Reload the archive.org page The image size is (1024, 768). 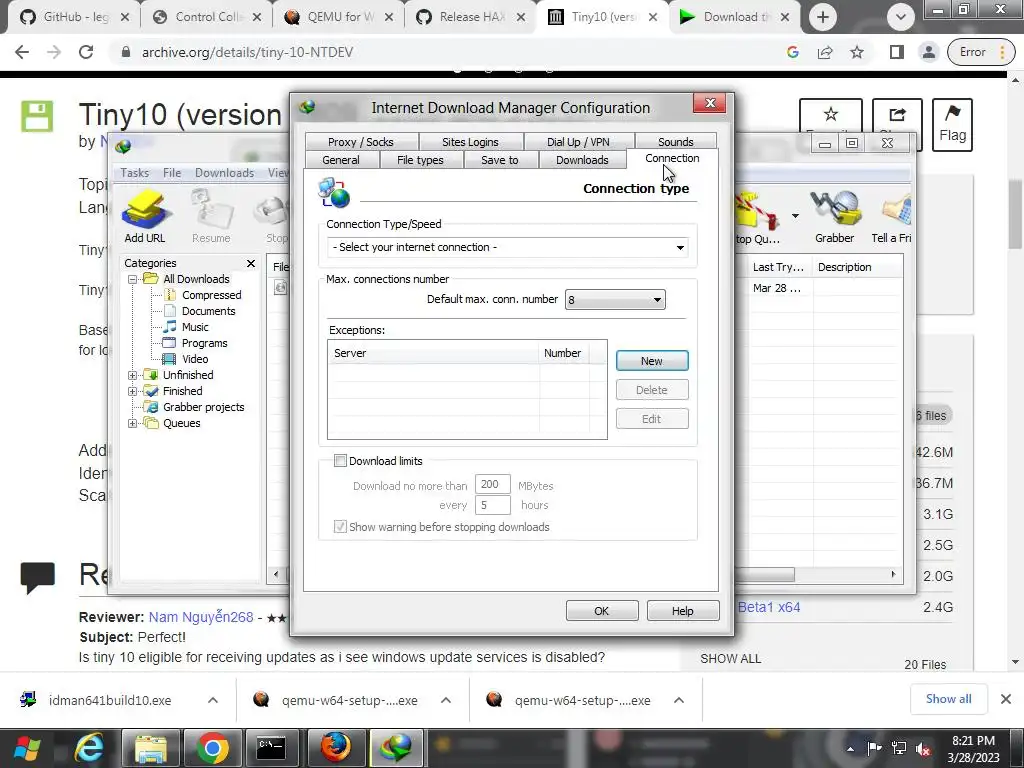[x=86, y=52]
